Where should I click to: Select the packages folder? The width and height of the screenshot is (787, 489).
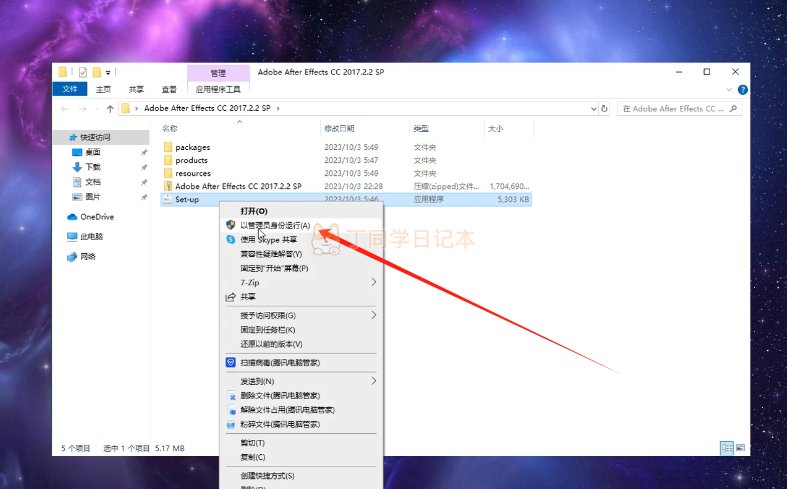[193, 147]
